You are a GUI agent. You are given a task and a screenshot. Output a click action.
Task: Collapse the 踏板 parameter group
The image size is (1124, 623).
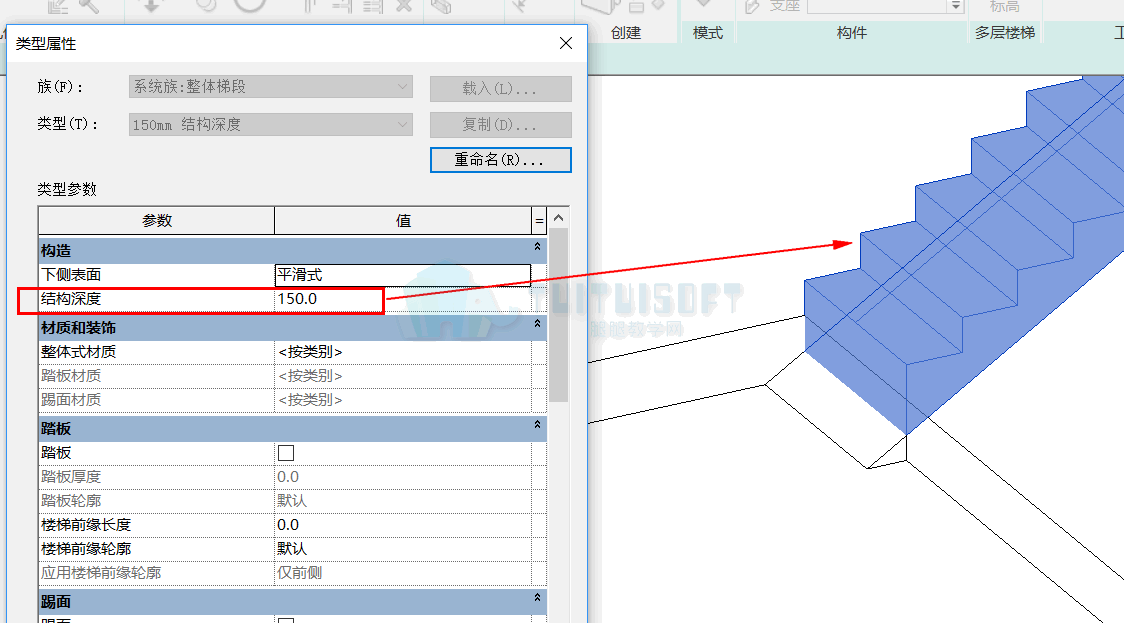(x=537, y=425)
